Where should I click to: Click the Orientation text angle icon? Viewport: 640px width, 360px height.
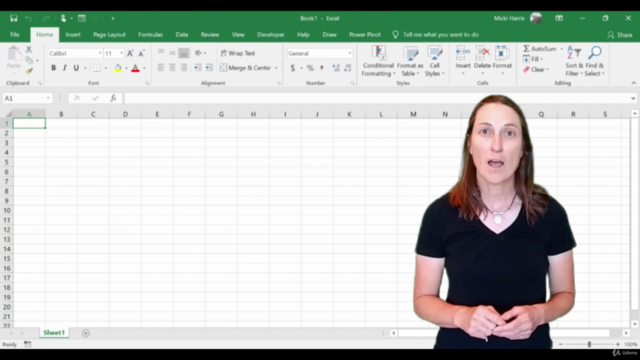click(198, 53)
